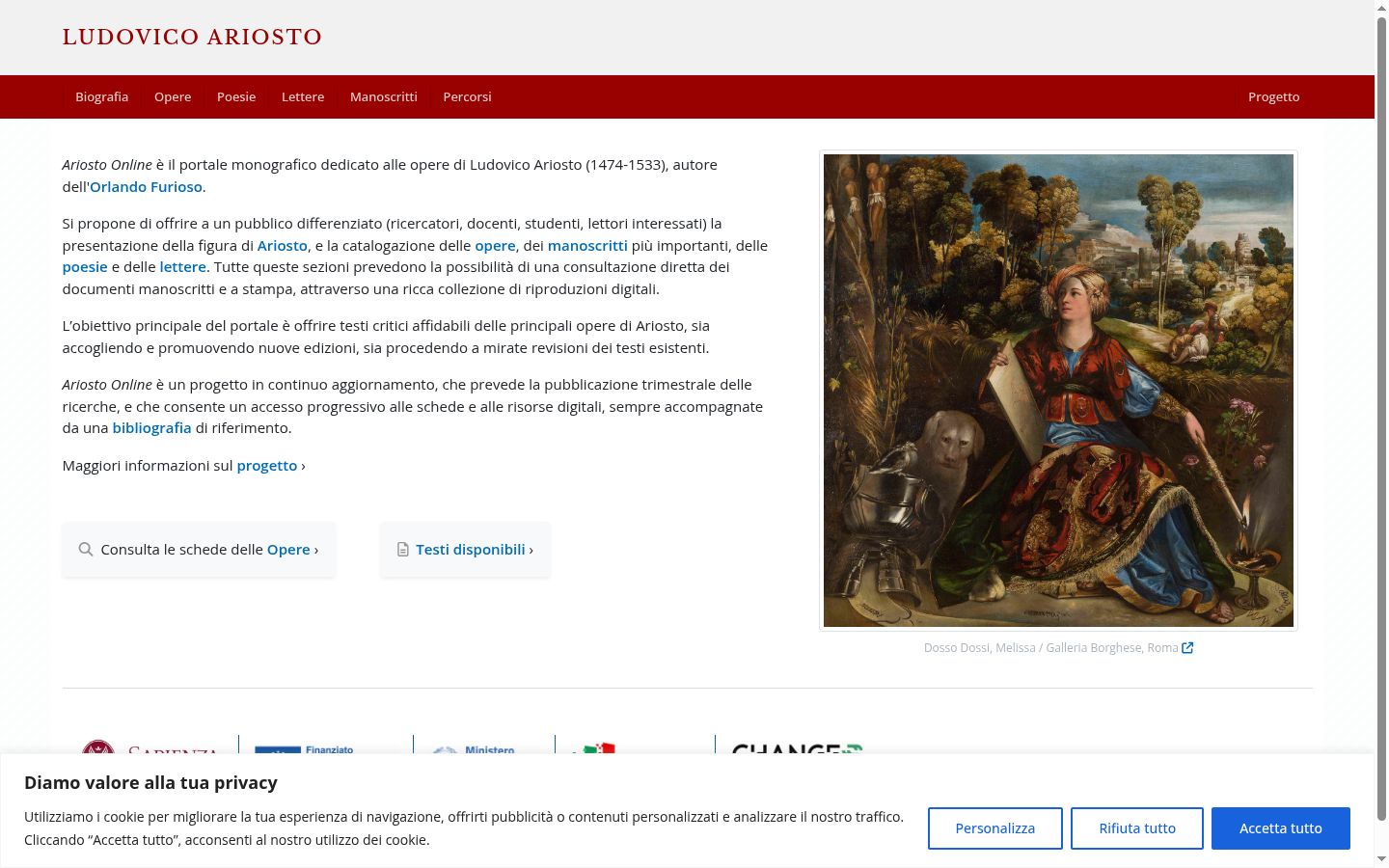Accept all cookies with Accetta tutto

coord(1280,828)
